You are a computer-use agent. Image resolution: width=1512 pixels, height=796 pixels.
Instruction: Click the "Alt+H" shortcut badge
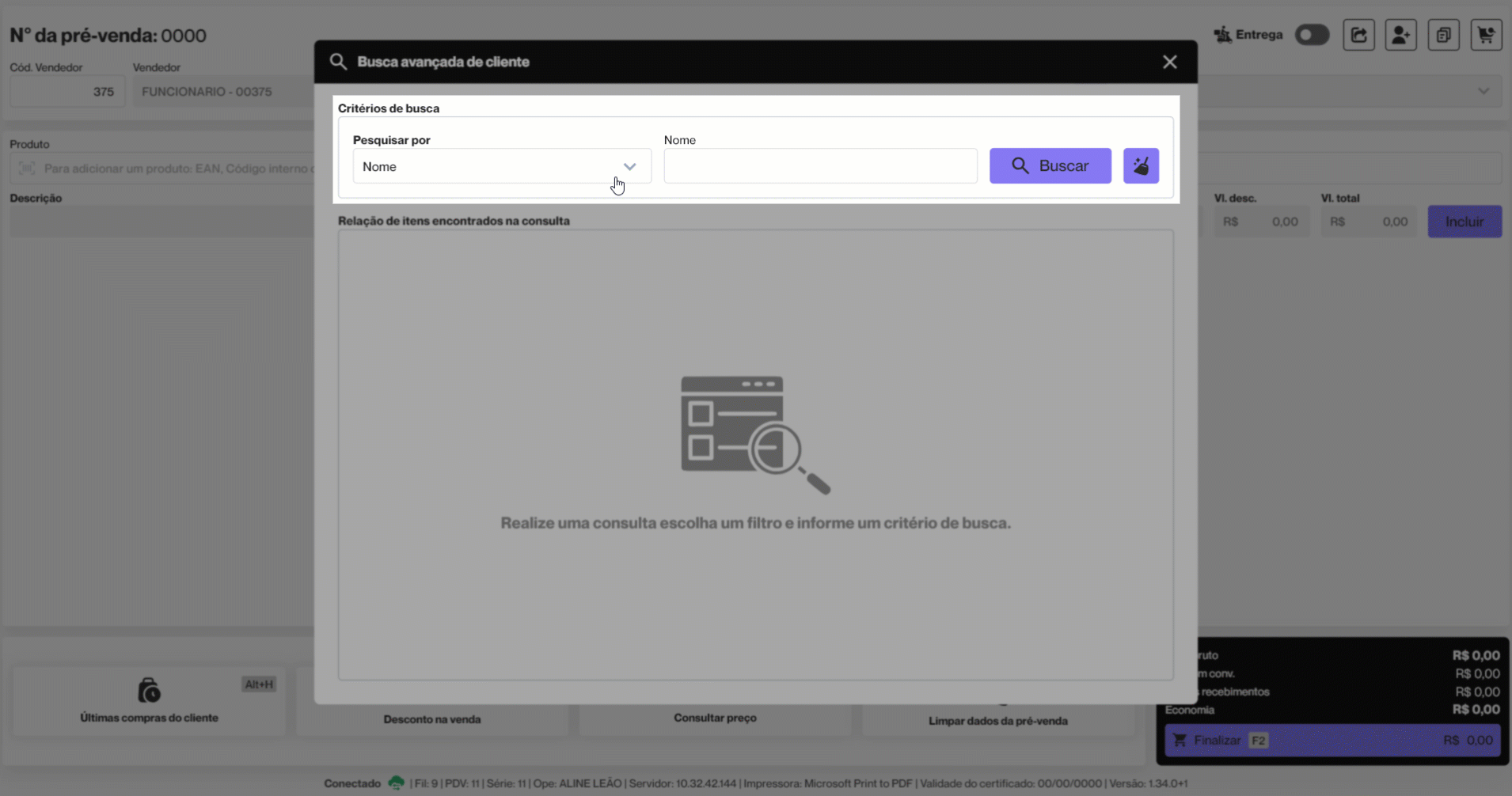(x=259, y=684)
